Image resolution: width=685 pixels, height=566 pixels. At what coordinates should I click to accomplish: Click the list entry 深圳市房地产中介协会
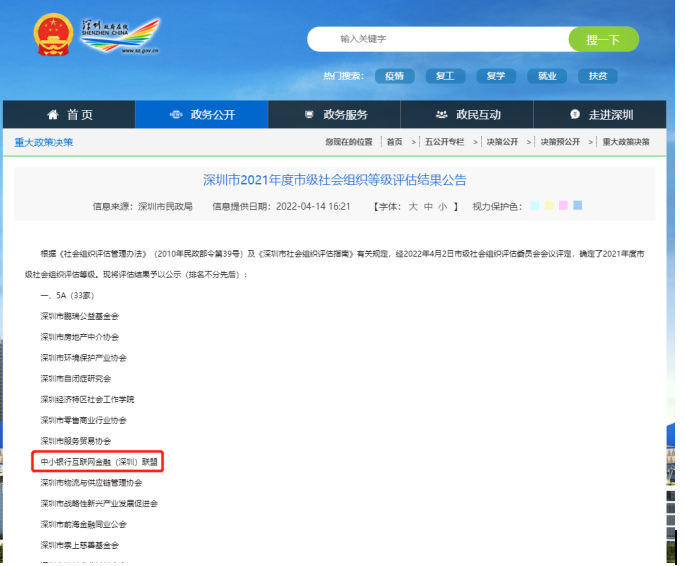click(x=80, y=337)
